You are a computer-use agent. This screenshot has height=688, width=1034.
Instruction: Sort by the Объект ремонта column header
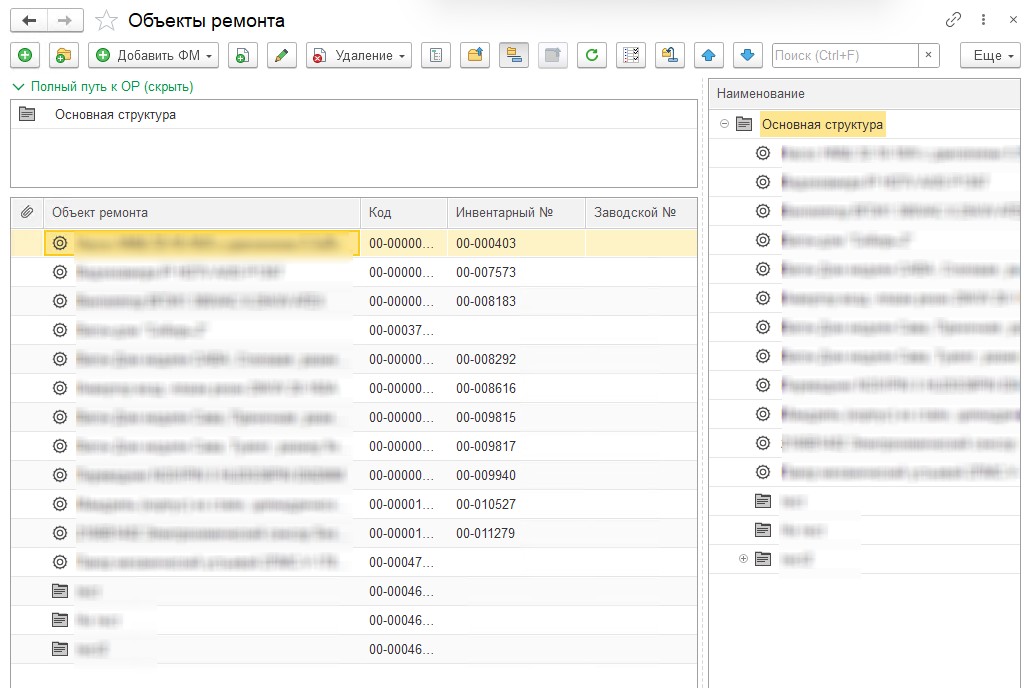pyautogui.click(x=202, y=212)
